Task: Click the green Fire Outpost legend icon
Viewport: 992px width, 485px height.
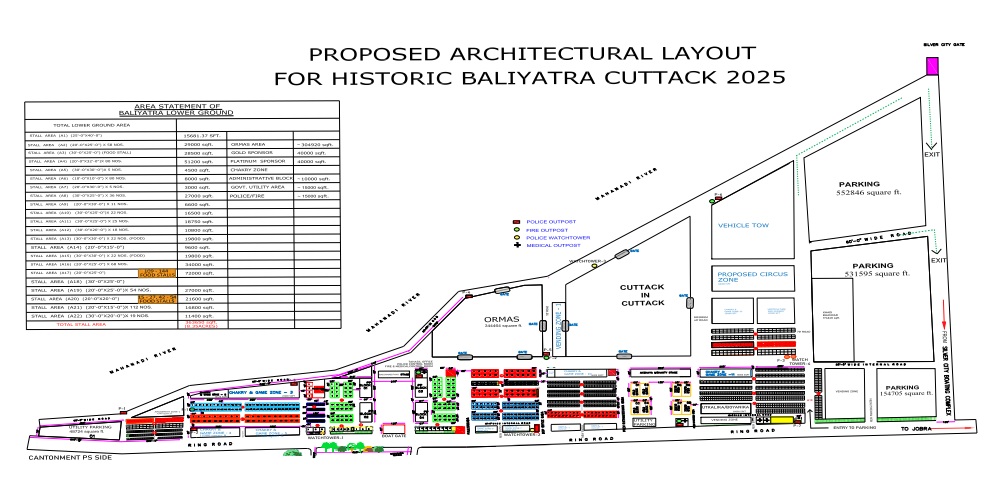Action: [x=515, y=228]
